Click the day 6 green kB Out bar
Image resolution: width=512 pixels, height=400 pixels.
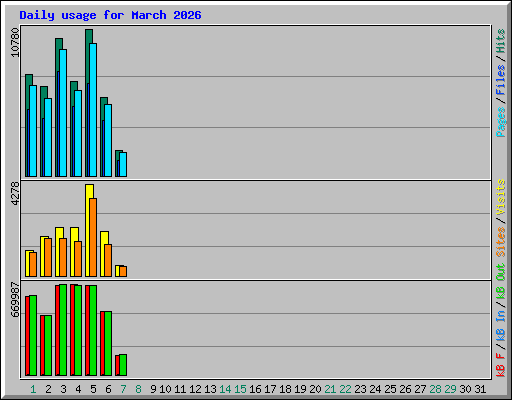click(108, 343)
